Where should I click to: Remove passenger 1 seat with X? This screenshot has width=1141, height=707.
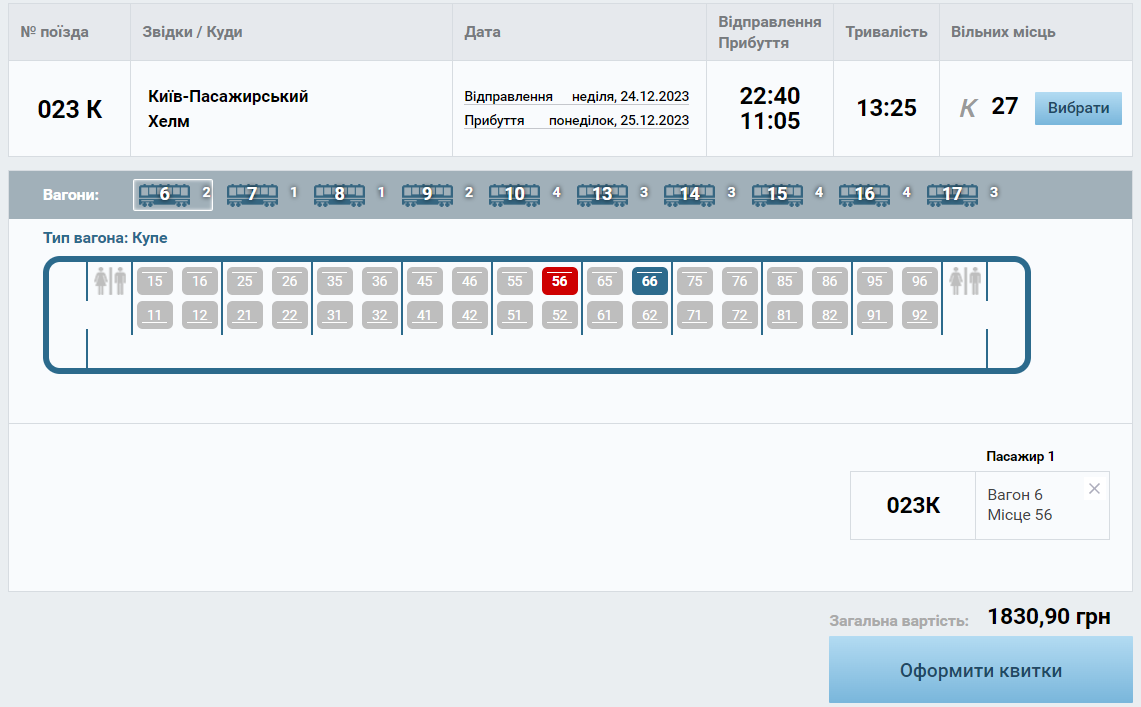click(x=1094, y=489)
